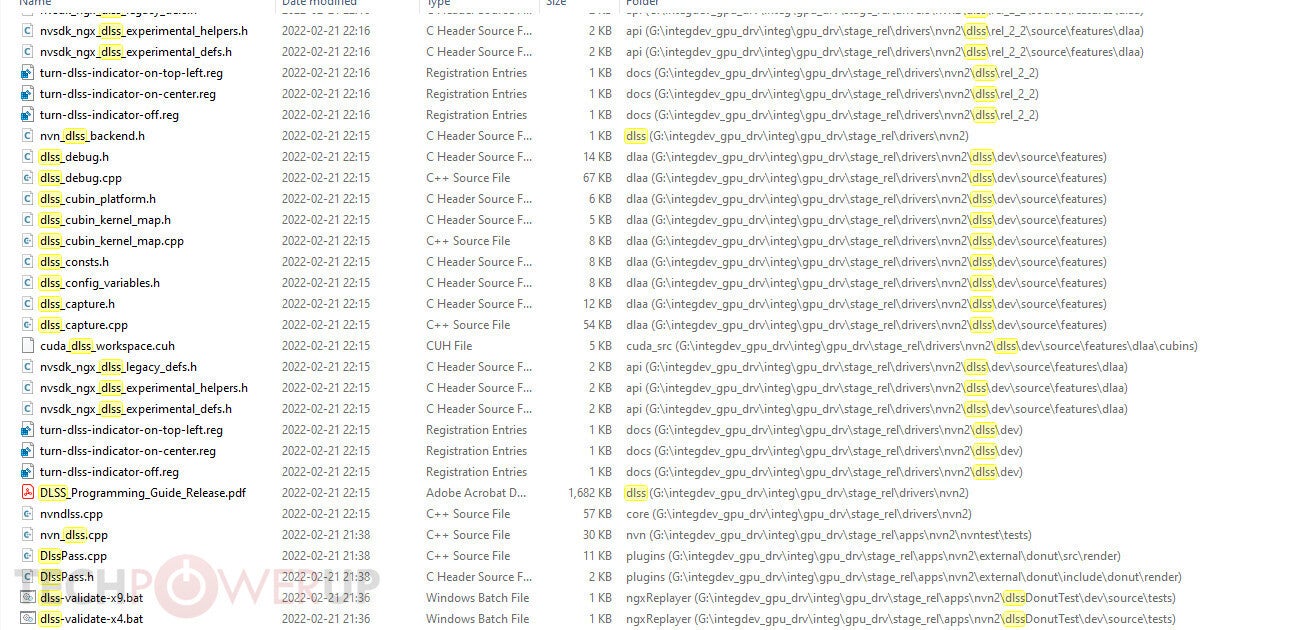Select the icon of dlss_cubin_platform.h
Viewport: 1316px width, 630px height.
coord(28,199)
